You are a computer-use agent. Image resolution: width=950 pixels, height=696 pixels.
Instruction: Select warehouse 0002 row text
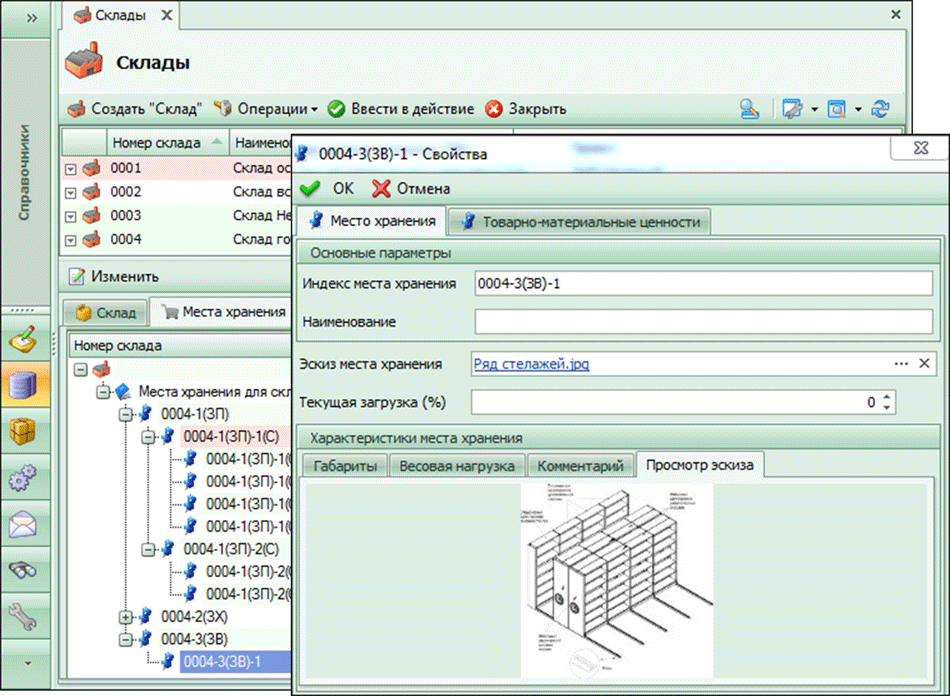[x=126, y=192]
